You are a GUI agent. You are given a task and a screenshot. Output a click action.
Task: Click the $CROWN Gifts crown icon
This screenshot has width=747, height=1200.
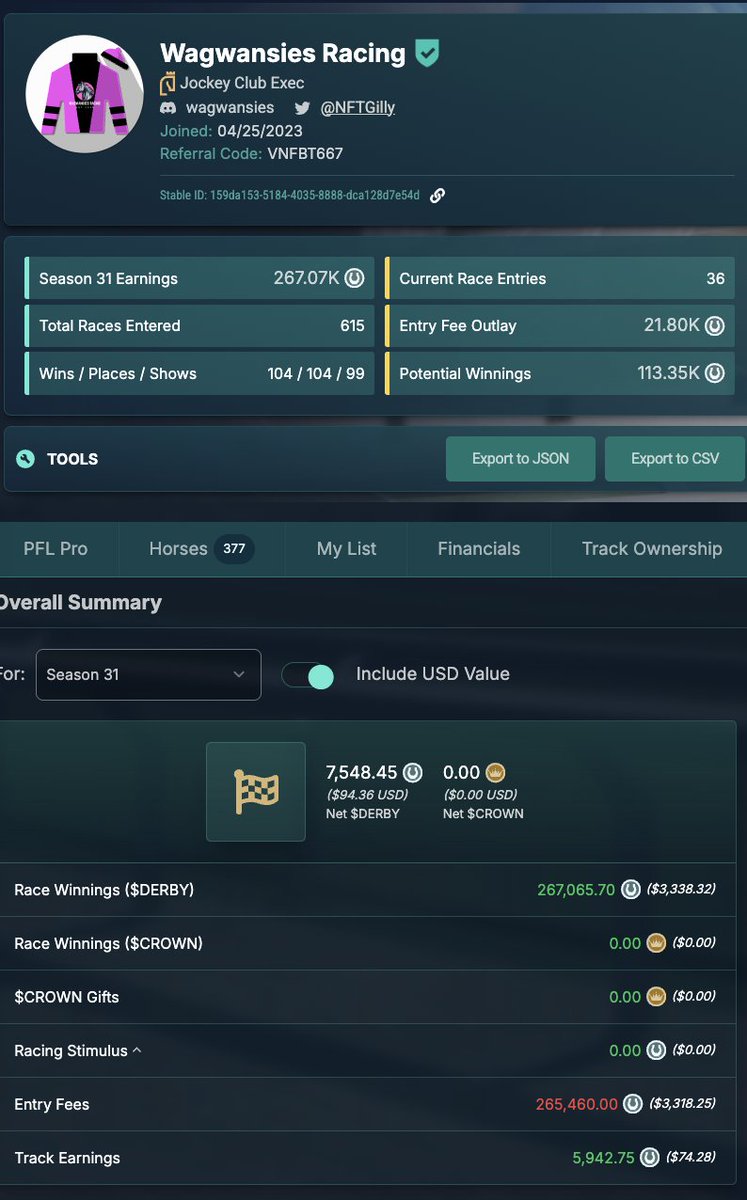(657, 997)
